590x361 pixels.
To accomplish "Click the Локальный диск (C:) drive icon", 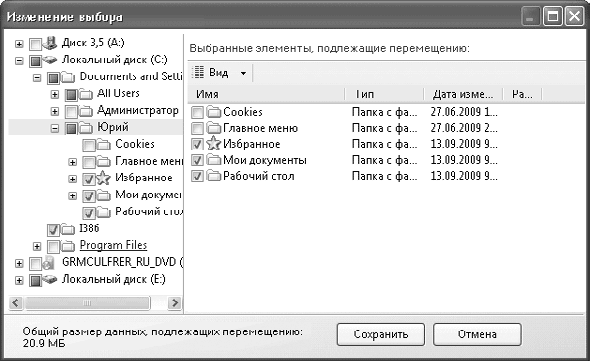I will 50,60.
